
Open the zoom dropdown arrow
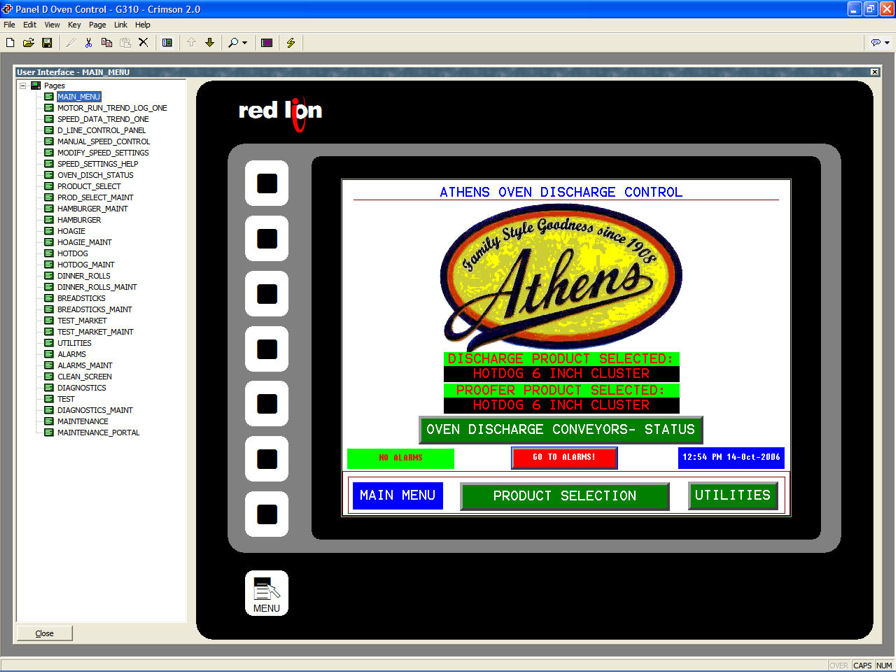tap(245, 43)
